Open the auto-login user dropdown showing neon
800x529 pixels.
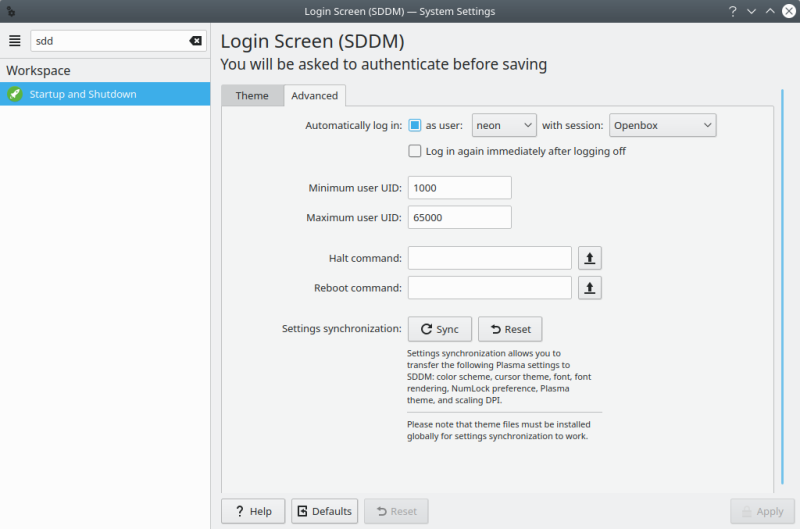tap(504, 125)
